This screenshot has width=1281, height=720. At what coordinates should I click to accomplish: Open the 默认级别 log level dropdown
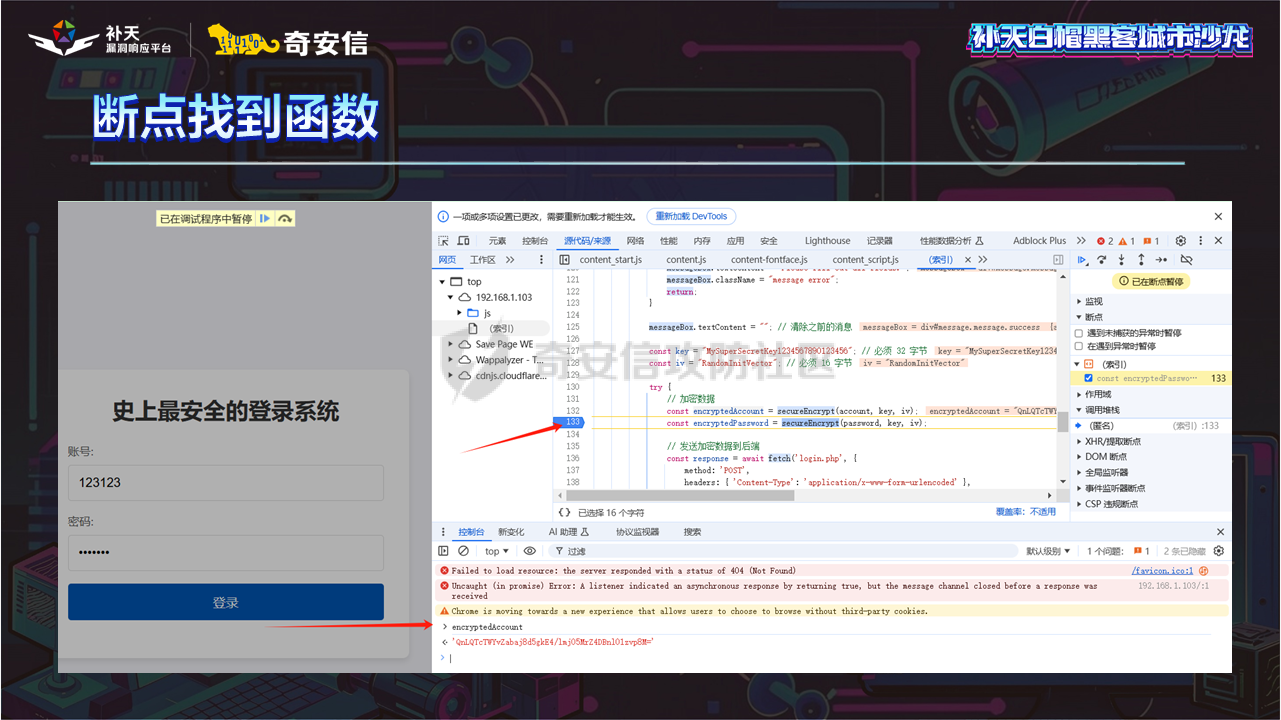tap(1048, 551)
